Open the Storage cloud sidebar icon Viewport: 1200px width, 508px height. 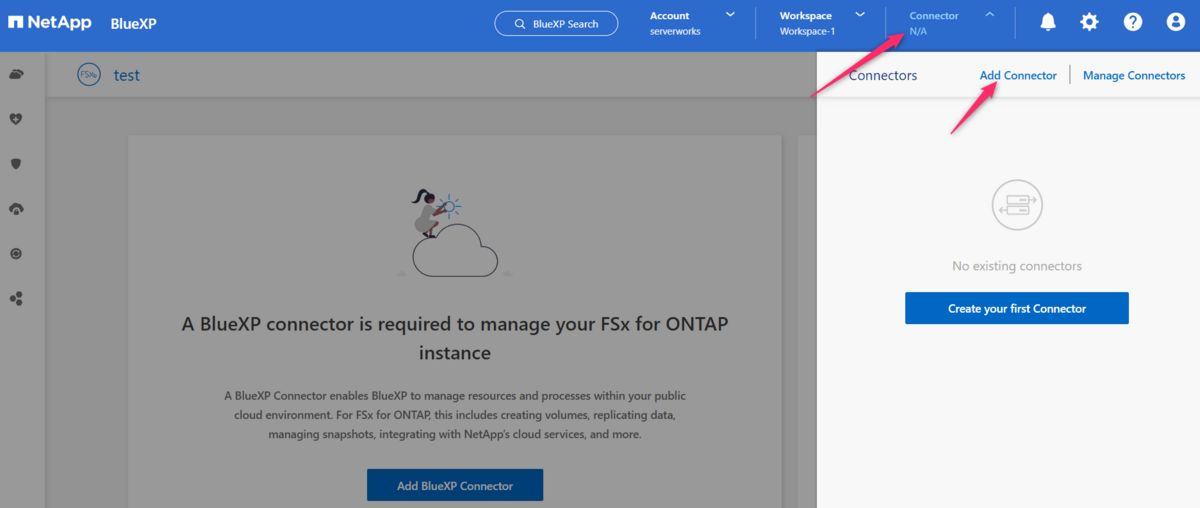point(16,74)
